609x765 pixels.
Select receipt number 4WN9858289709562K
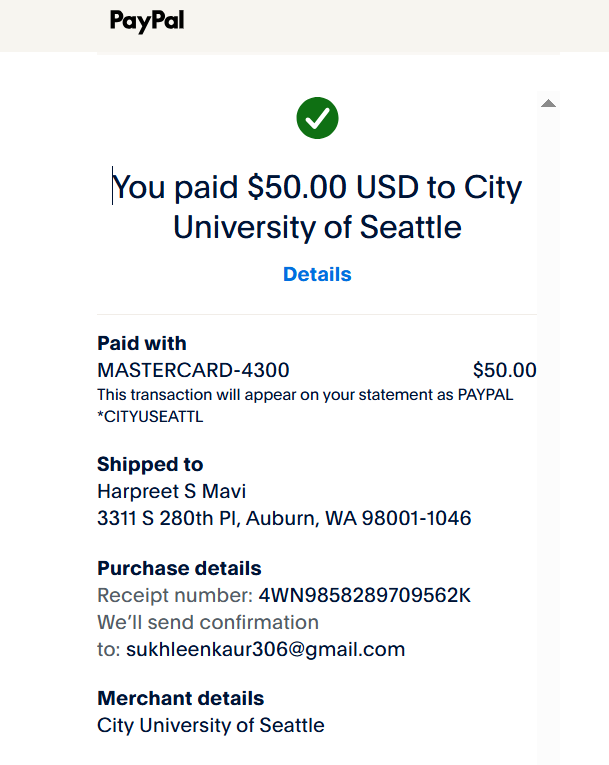pyautogui.click(x=365, y=595)
